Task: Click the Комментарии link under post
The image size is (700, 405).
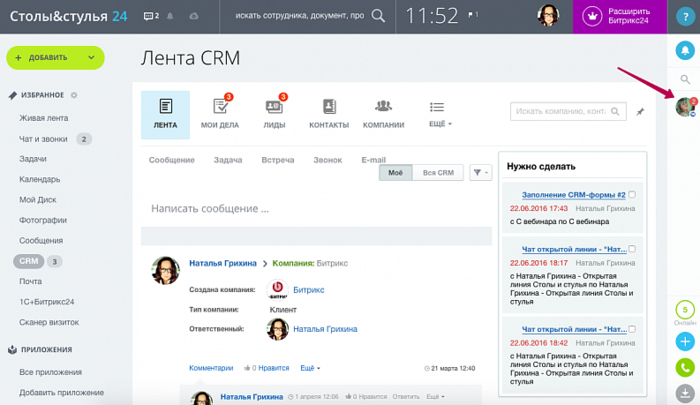Action: pyautogui.click(x=211, y=368)
